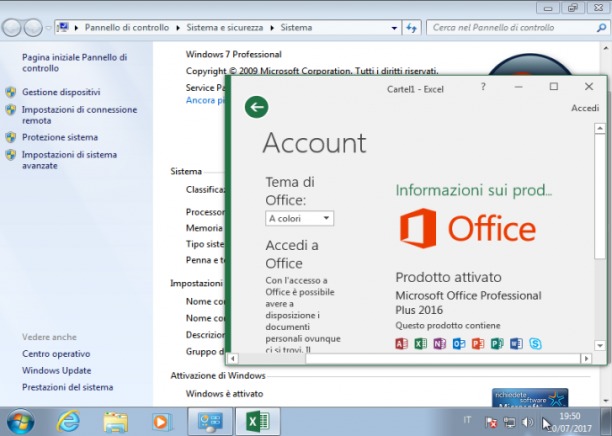The height and width of the screenshot is (436, 612).
Task: Open Windows Media Player from taskbar
Action: click(162, 422)
